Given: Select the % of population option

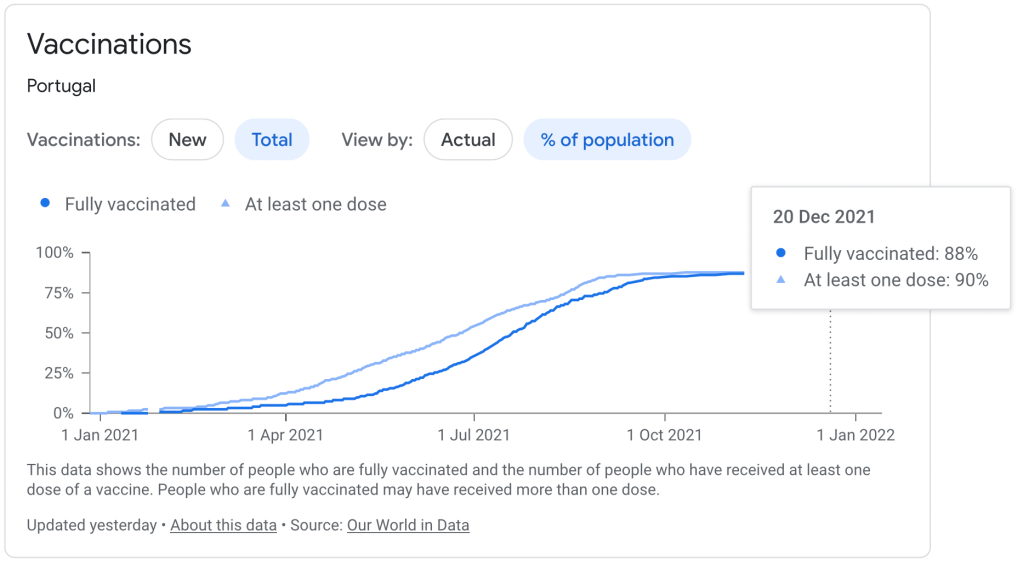Looking at the screenshot, I should coord(607,140).
